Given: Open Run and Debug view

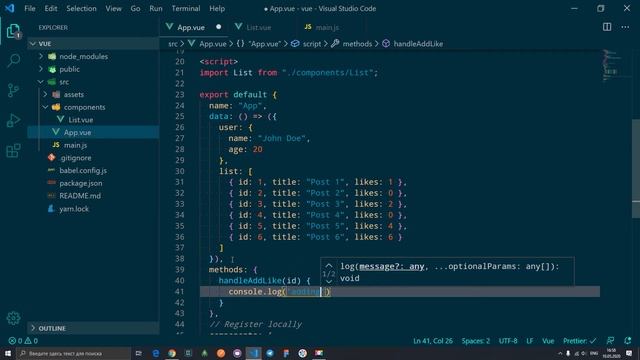Looking at the screenshot, I should coord(13,120).
